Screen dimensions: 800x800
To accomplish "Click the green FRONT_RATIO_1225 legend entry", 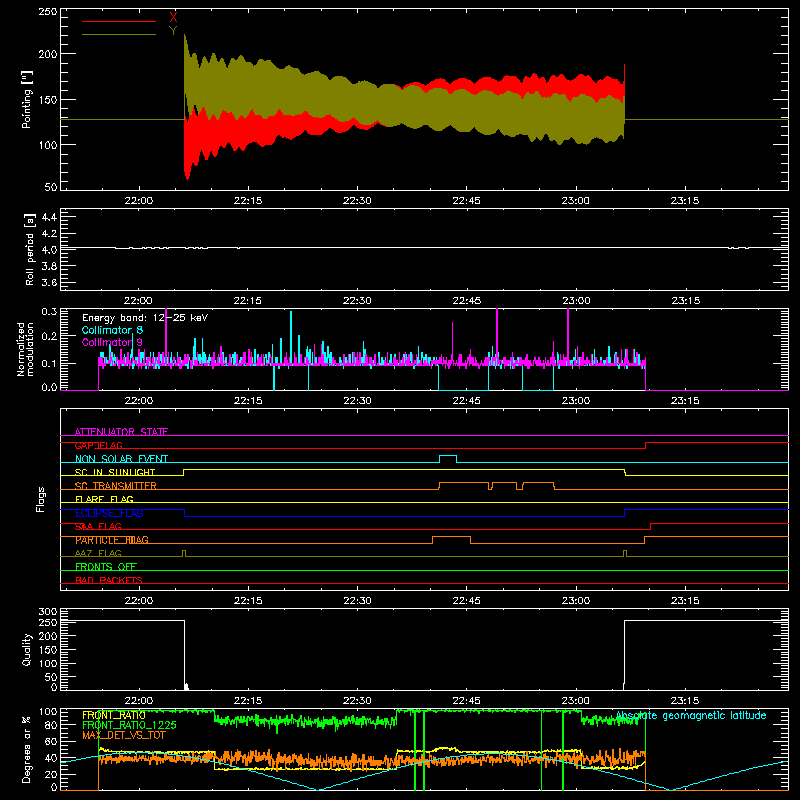I will [129, 725].
